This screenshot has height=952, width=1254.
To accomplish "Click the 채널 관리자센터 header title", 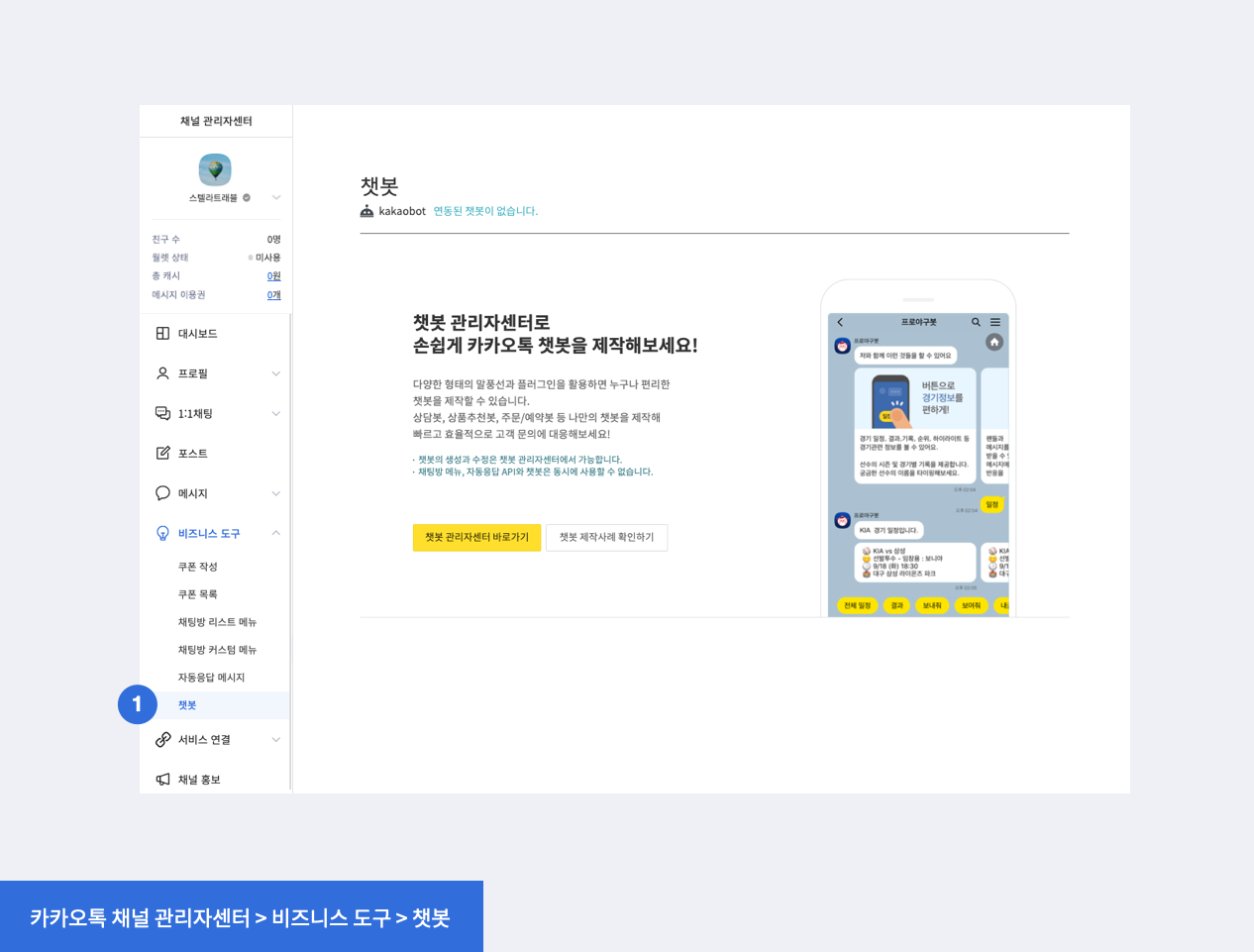I will pos(216,121).
